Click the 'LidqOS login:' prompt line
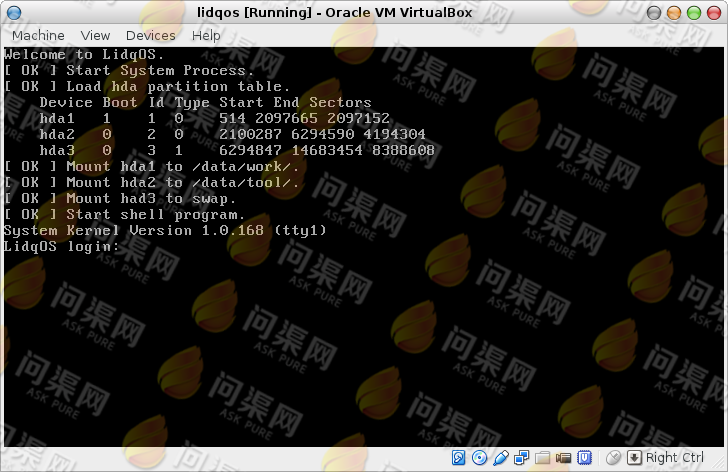Viewport: 728px width, 472px height. pos(61,246)
